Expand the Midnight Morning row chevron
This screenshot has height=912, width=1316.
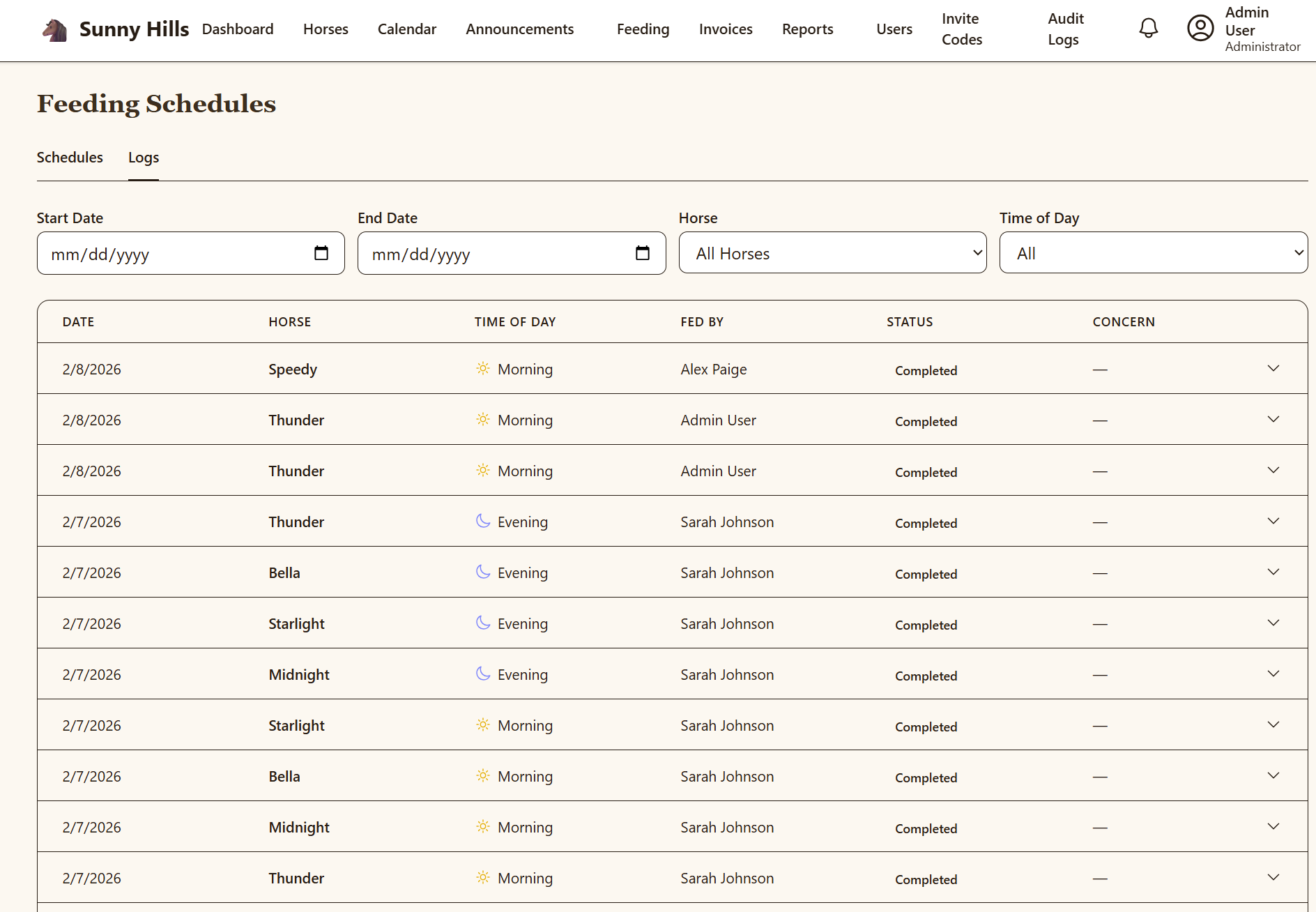click(1273, 826)
